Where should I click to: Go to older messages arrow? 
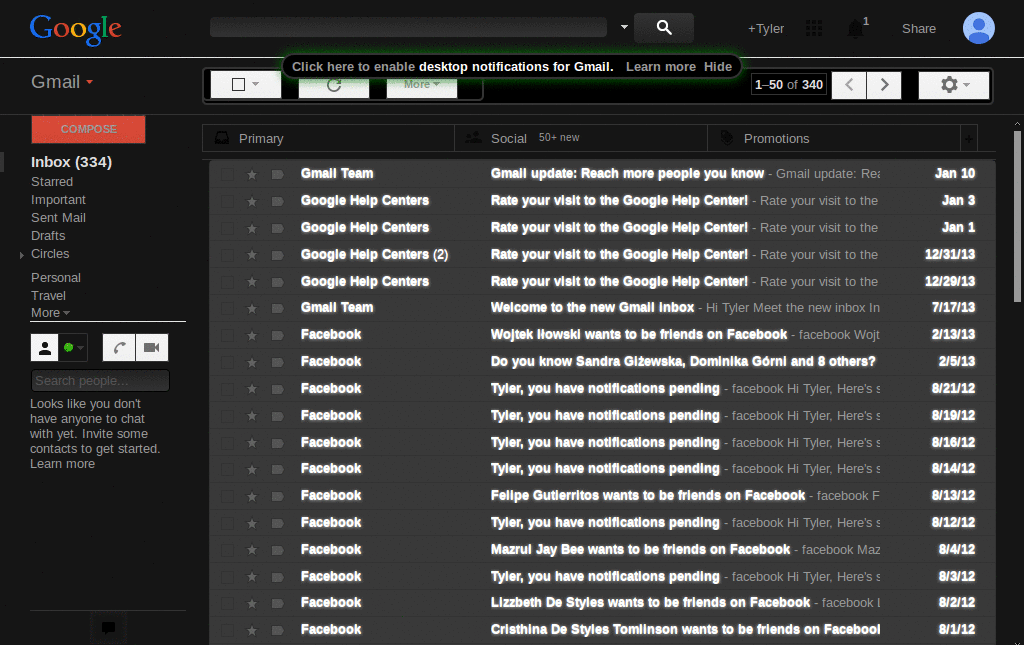[x=884, y=85]
